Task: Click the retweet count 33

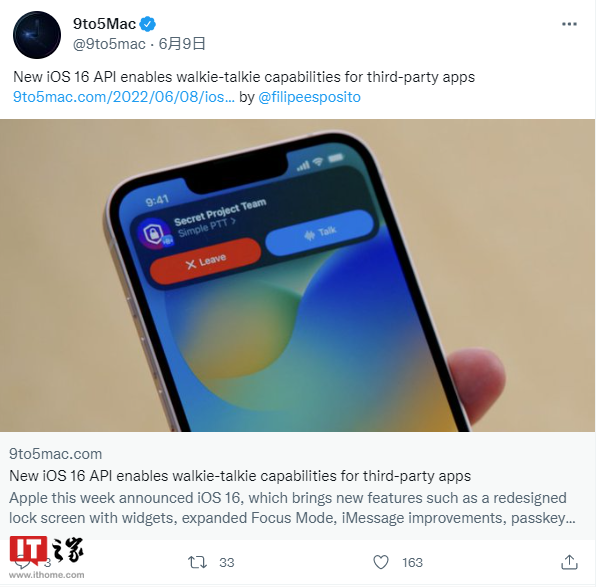Action: point(227,563)
